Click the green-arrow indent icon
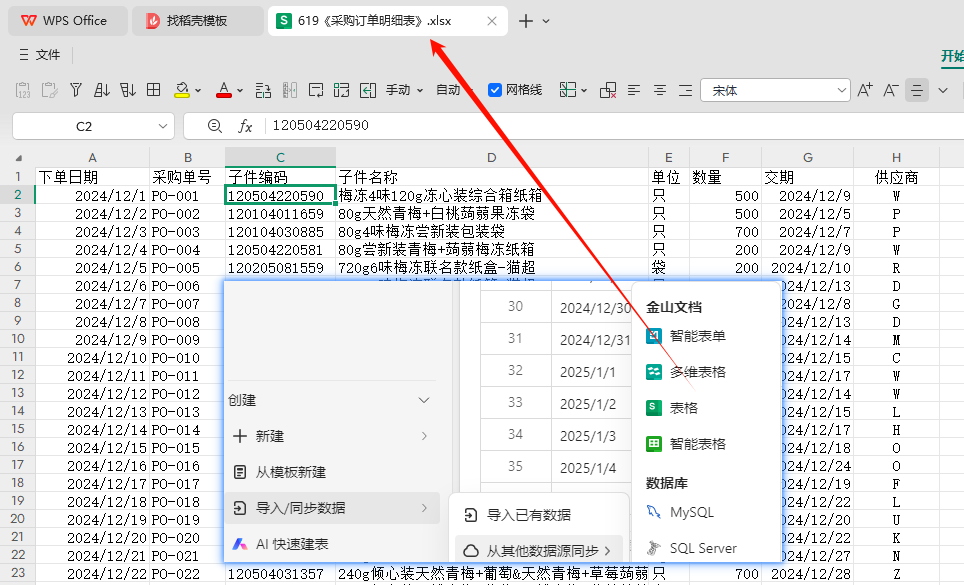 [368, 90]
